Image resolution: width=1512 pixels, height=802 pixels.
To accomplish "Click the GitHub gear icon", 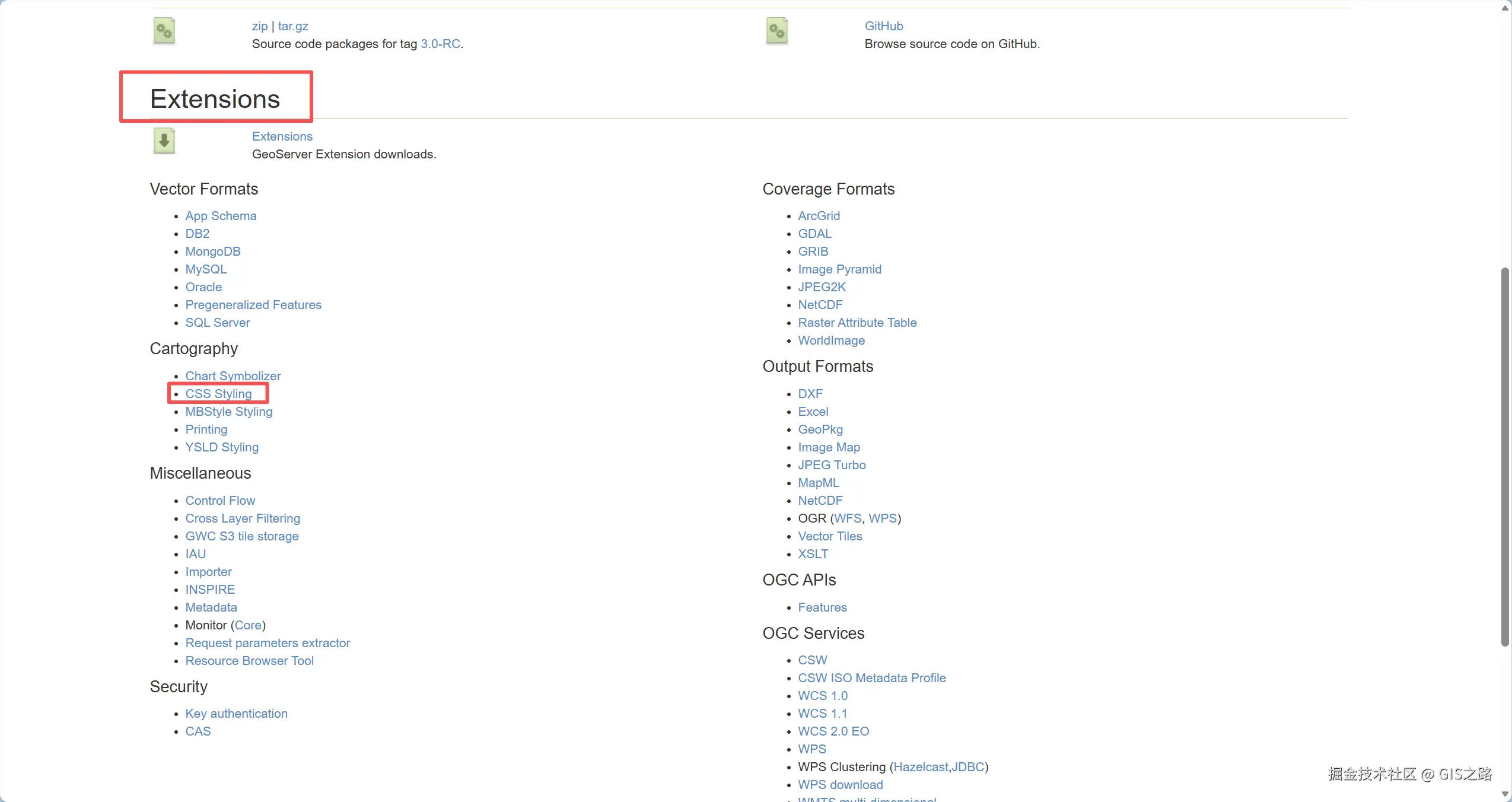I will click(x=776, y=31).
